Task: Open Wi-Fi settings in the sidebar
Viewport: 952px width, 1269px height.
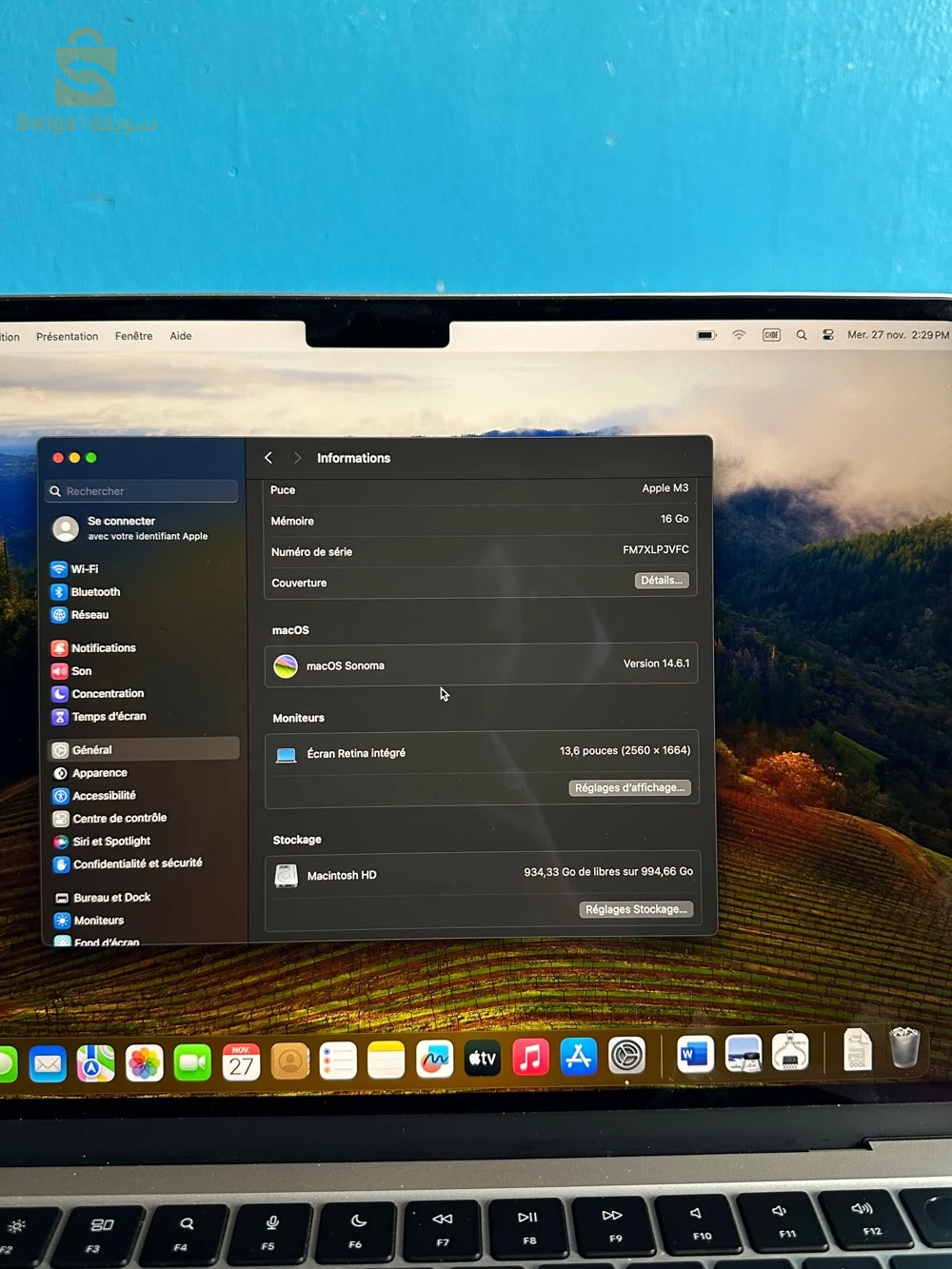Action: coord(74,569)
